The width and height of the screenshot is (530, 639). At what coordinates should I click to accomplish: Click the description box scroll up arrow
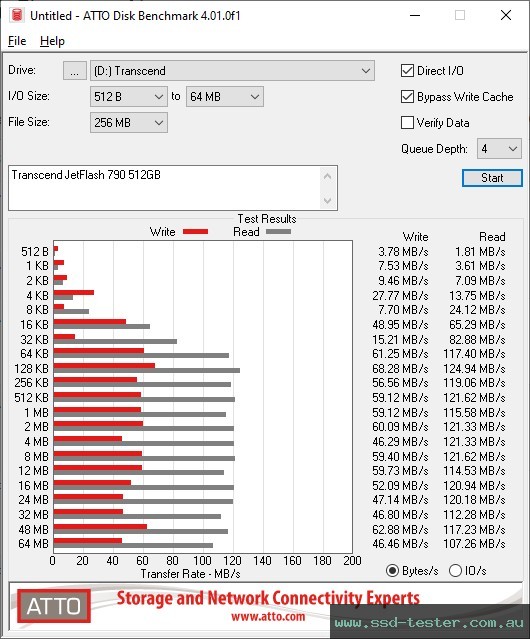pyautogui.click(x=328, y=176)
